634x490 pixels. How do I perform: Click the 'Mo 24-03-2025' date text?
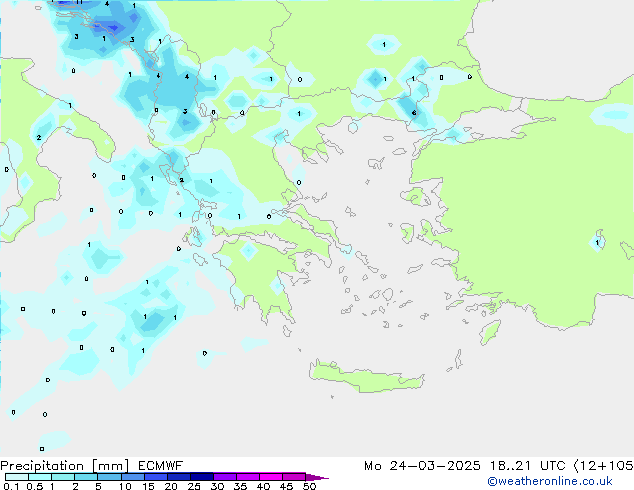point(422,466)
